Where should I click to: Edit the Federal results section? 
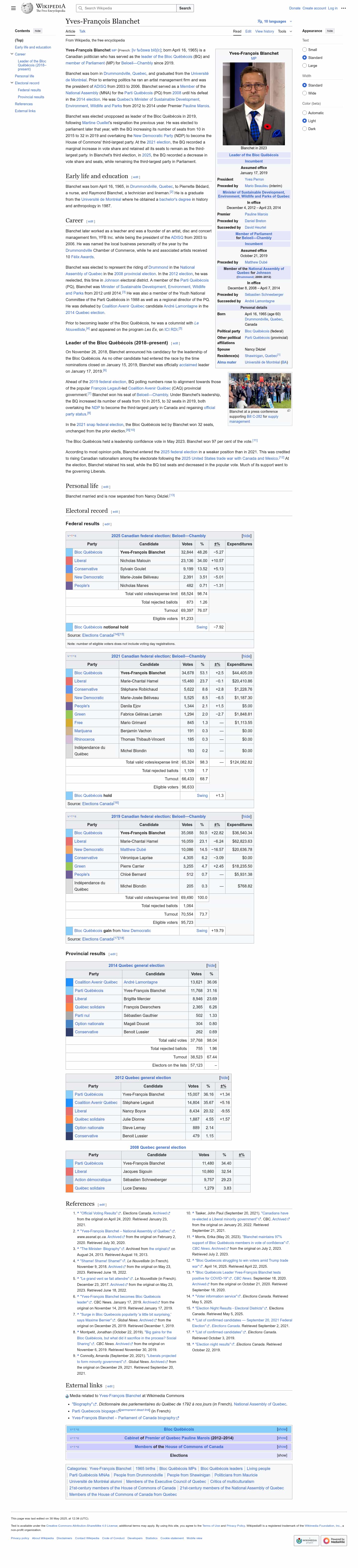click(x=107, y=524)
